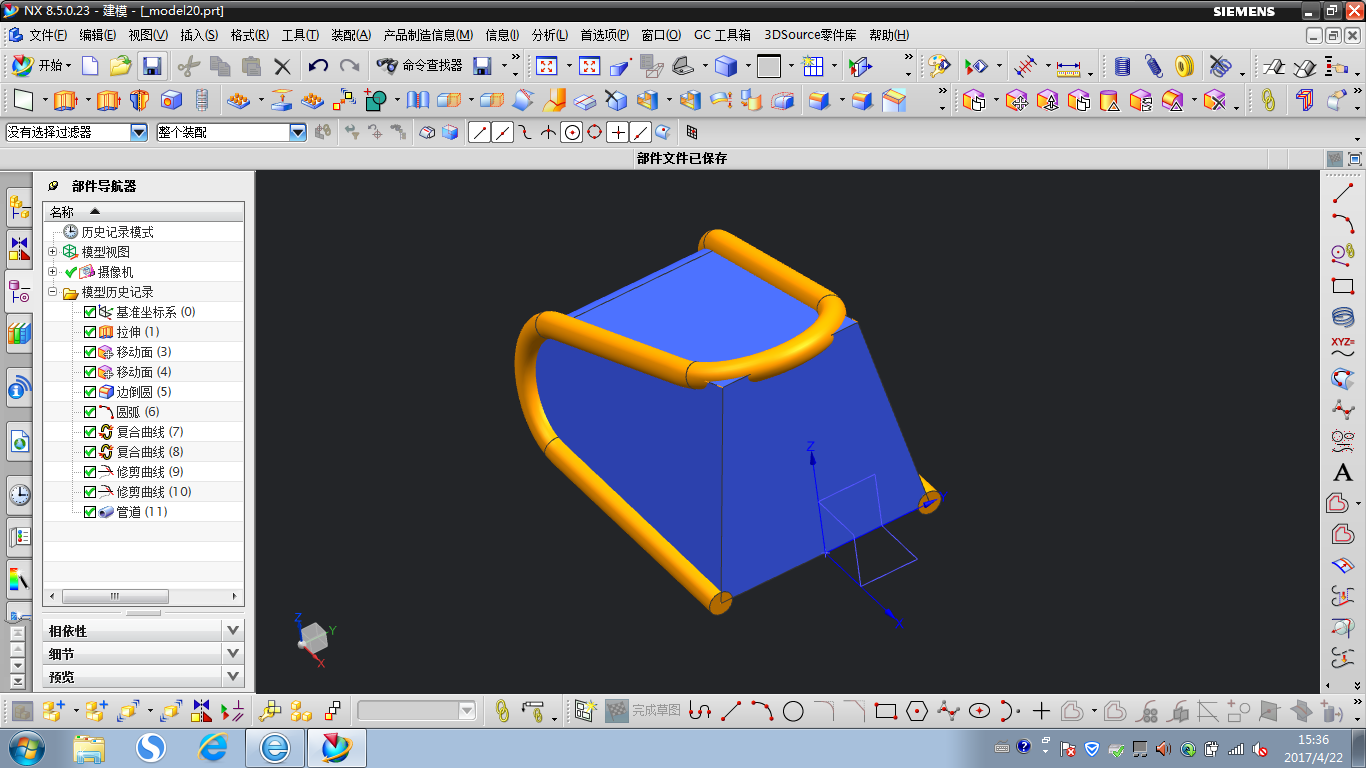Expand the 模型视图 tree node
Viewport: 1366px width, 768px height.
[53, 252]
